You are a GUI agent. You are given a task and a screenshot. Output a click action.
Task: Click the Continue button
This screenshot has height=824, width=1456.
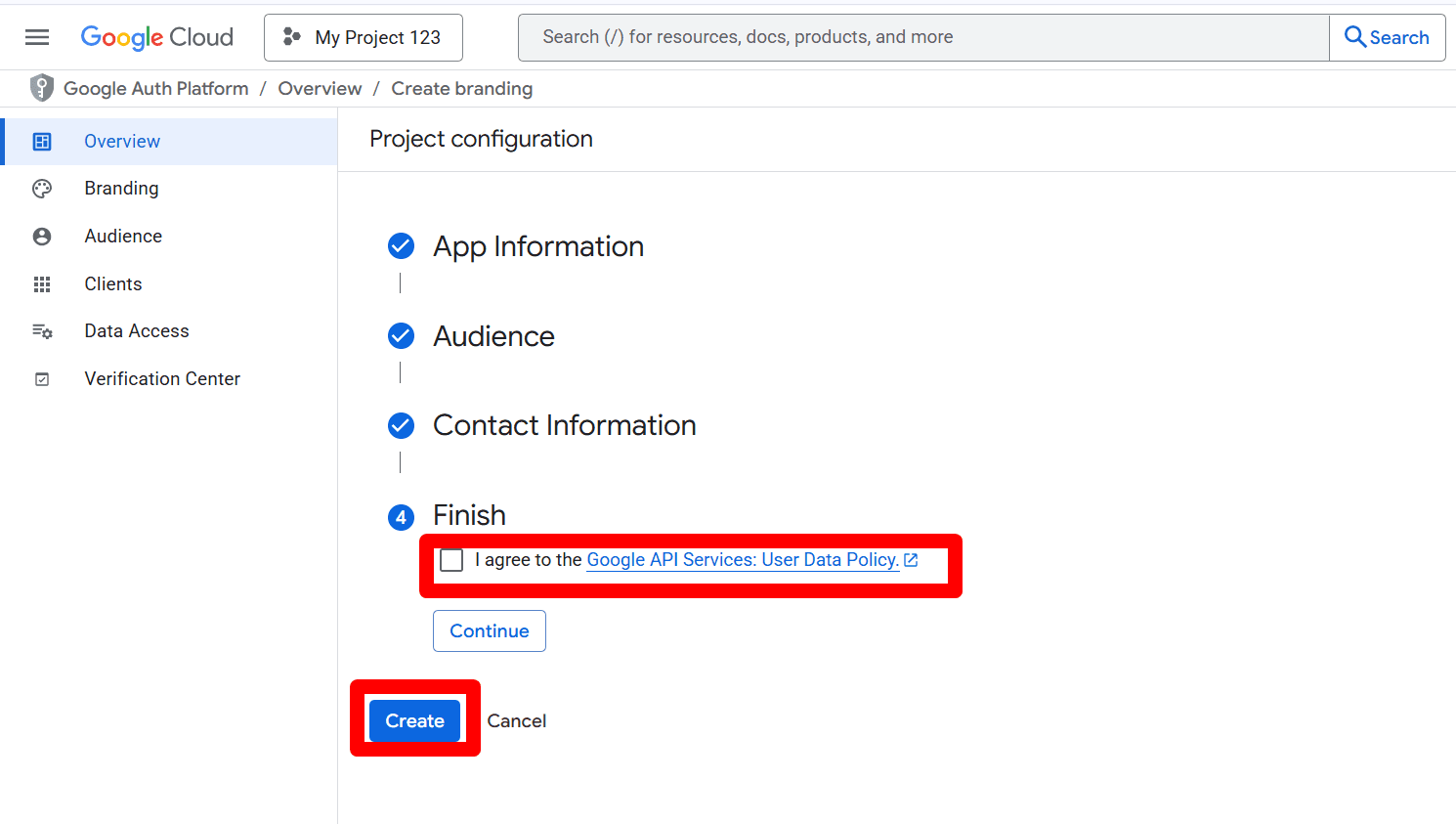(x=490, y=631)
